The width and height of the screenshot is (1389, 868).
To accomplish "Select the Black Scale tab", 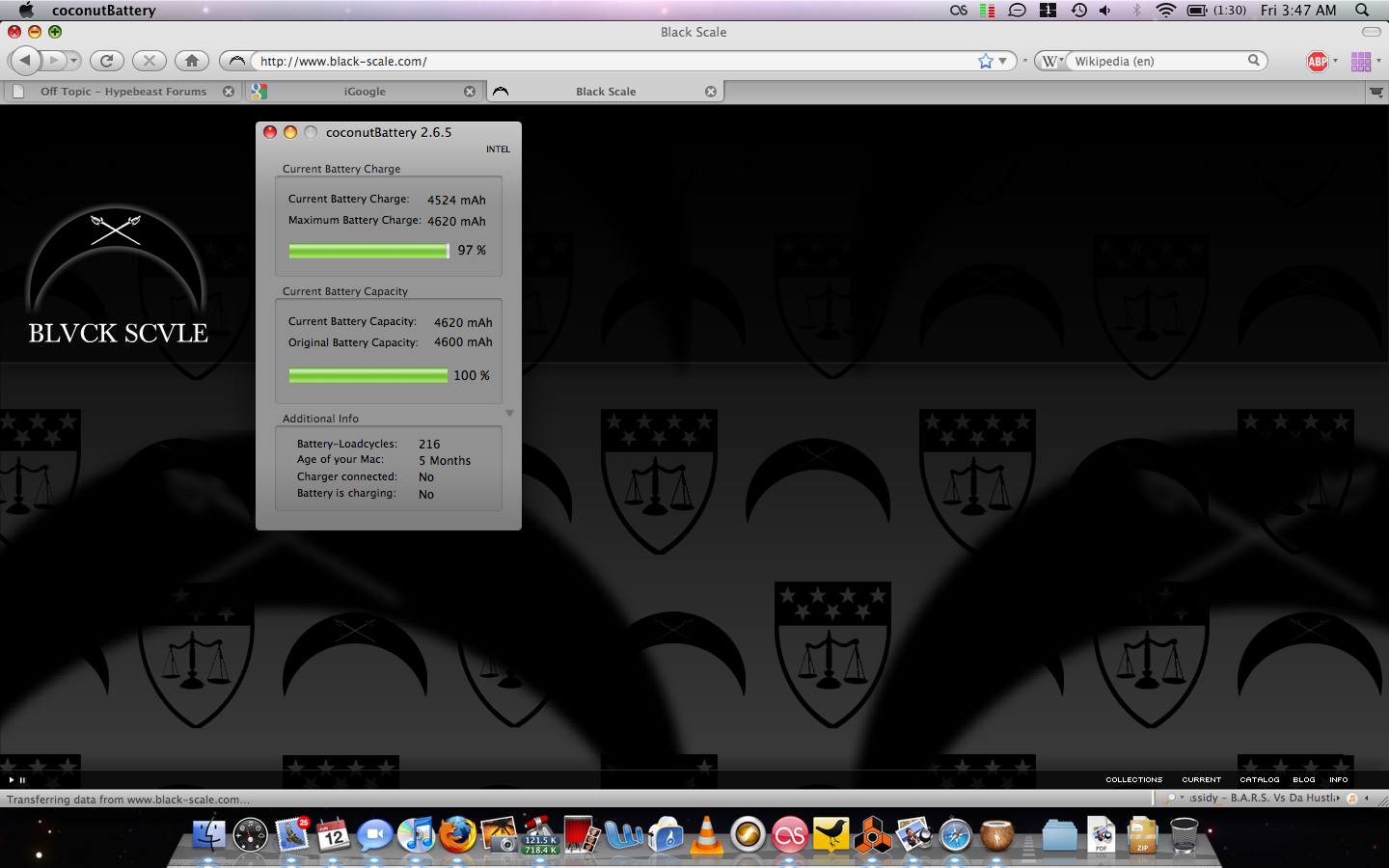I will click(605, 92).
